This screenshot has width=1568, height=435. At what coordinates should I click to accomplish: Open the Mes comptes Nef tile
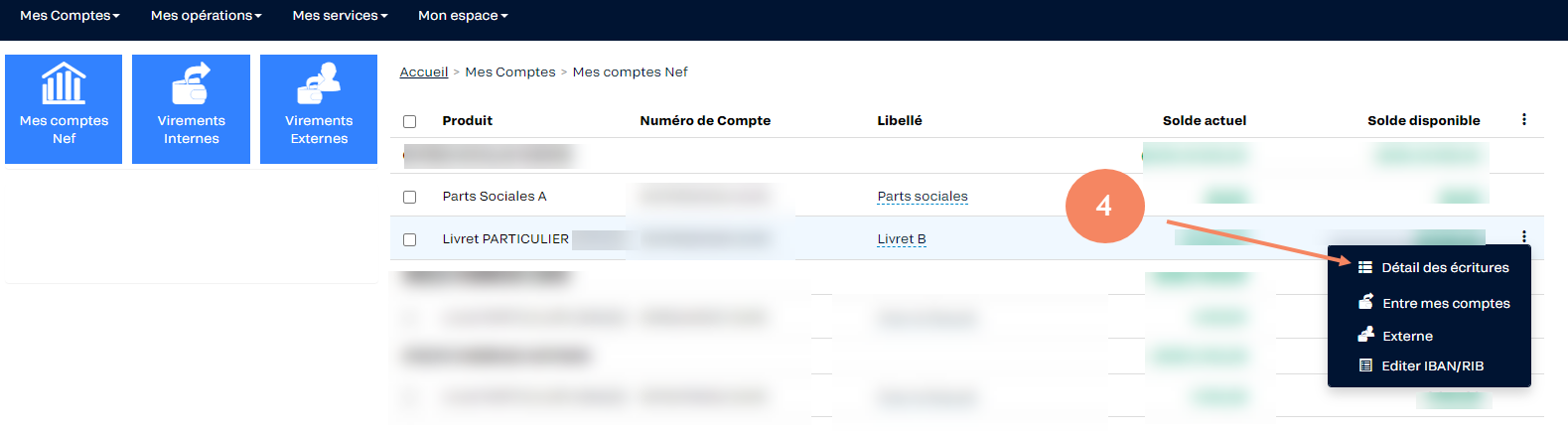64,109
